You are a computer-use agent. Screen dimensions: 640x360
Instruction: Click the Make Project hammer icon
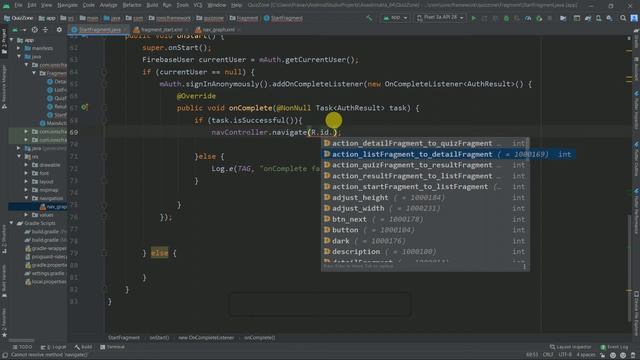tap(369, 18)
